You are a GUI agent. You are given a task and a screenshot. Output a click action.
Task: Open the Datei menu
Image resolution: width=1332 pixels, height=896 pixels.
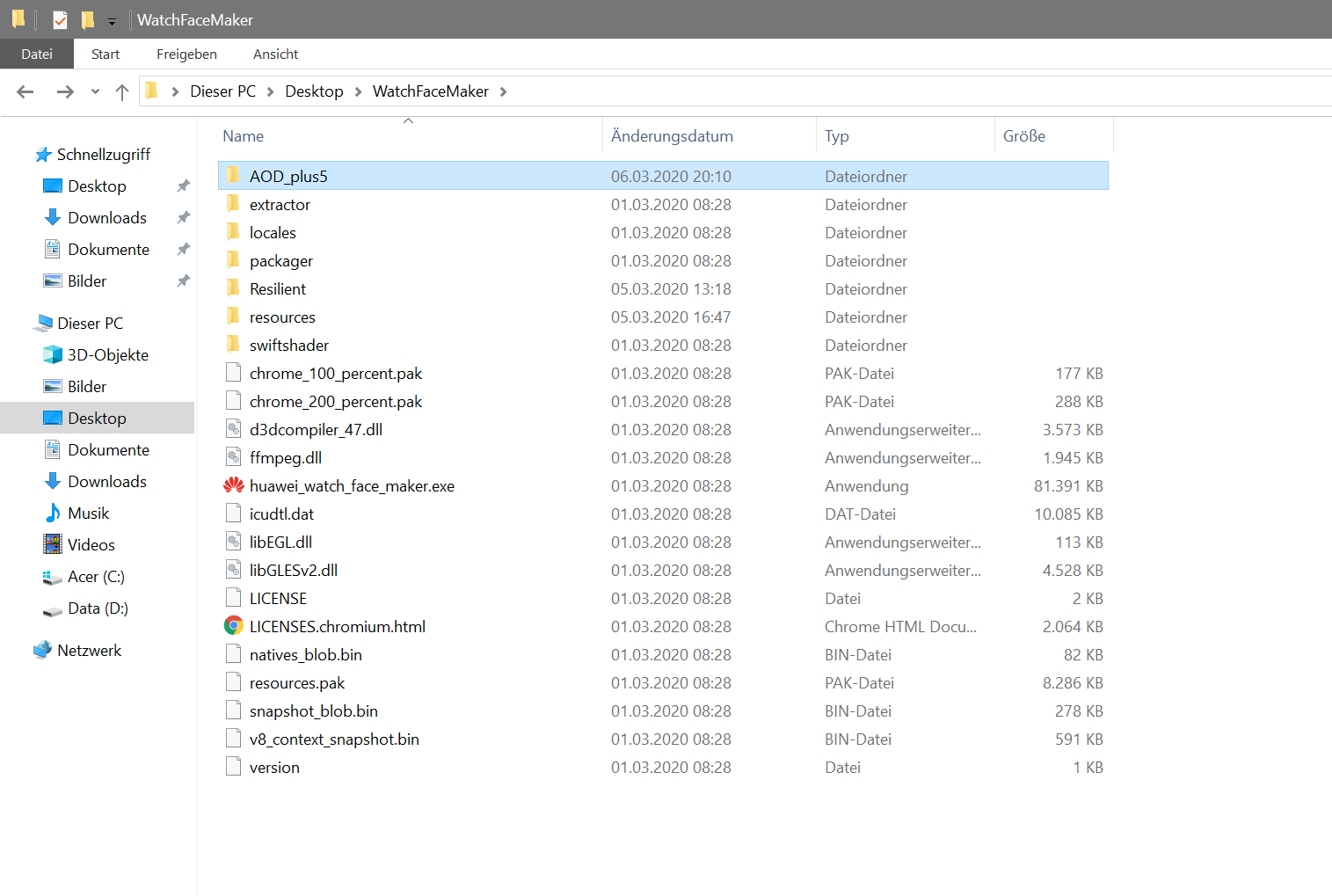pyautogui.click(x=37, y=54)
